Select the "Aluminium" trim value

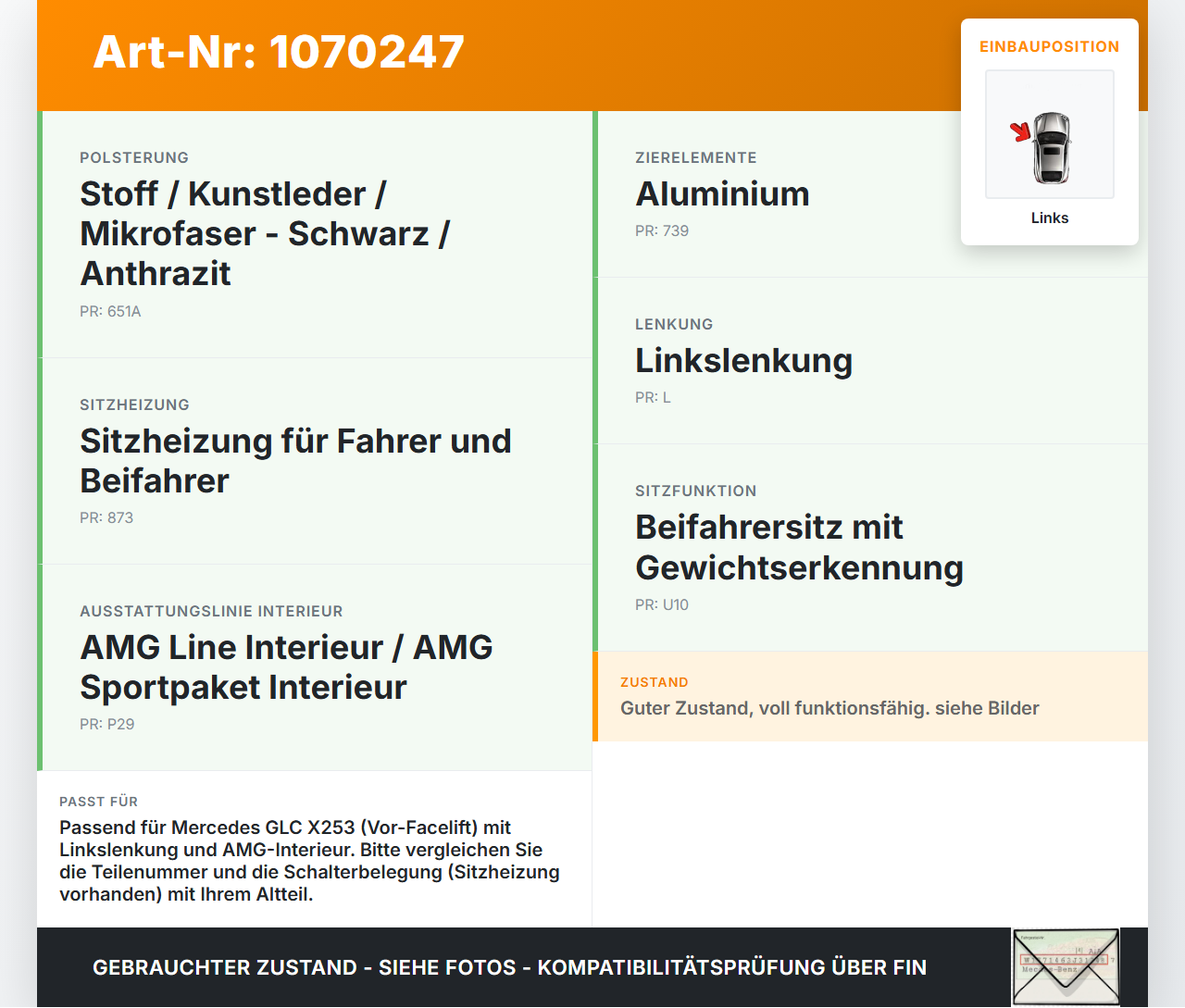coord(722,193)
